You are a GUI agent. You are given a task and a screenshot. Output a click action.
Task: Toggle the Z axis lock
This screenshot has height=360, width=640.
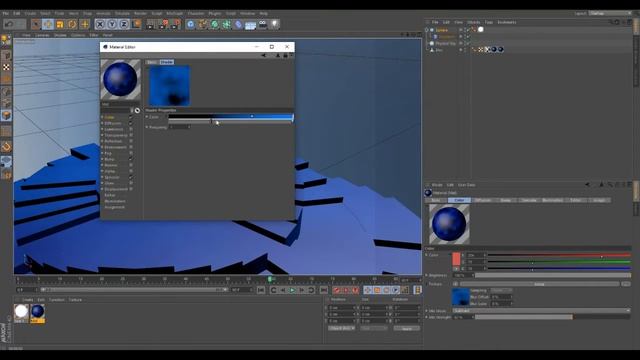click(124, 24)
